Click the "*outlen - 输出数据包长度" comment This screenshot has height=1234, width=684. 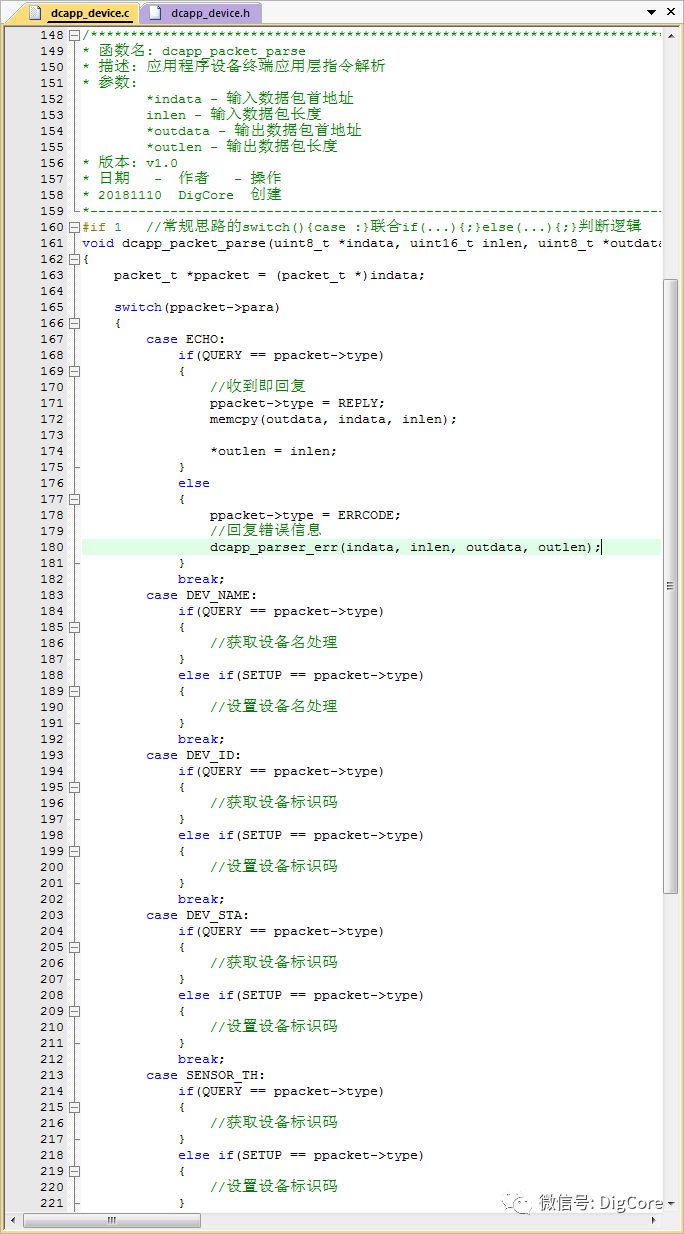242,147
